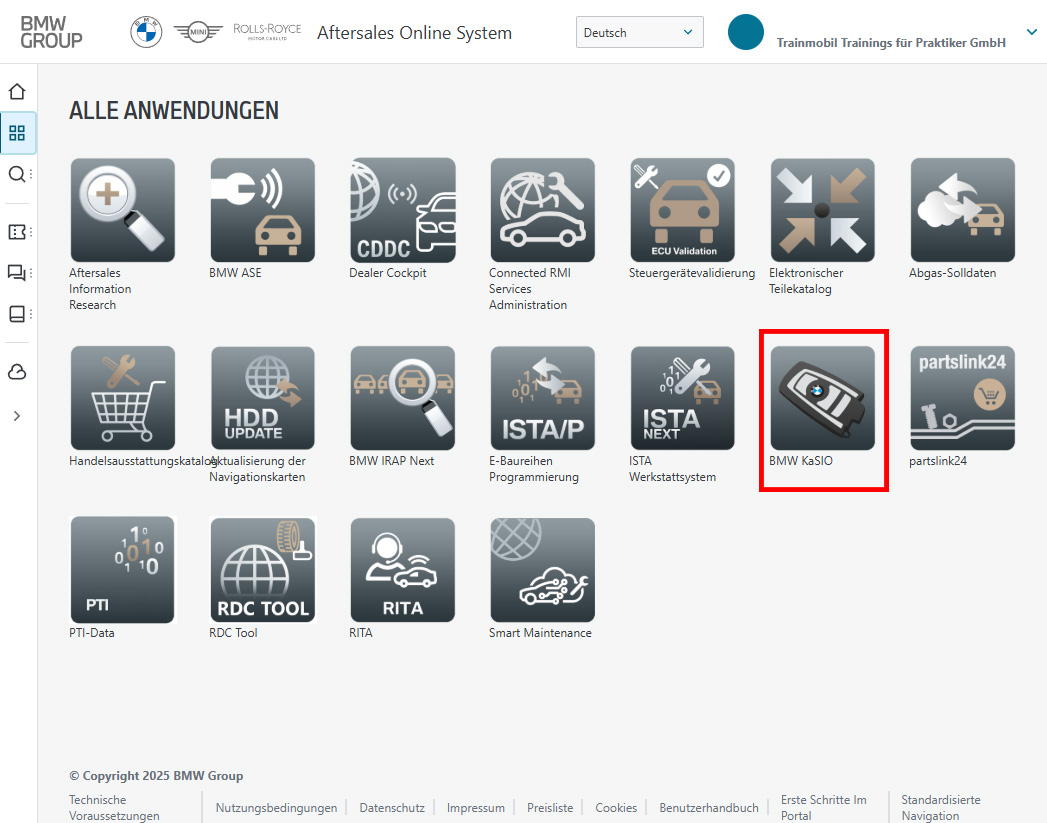
Task: Open the partslink24 application tile
Action: [962, 399]
